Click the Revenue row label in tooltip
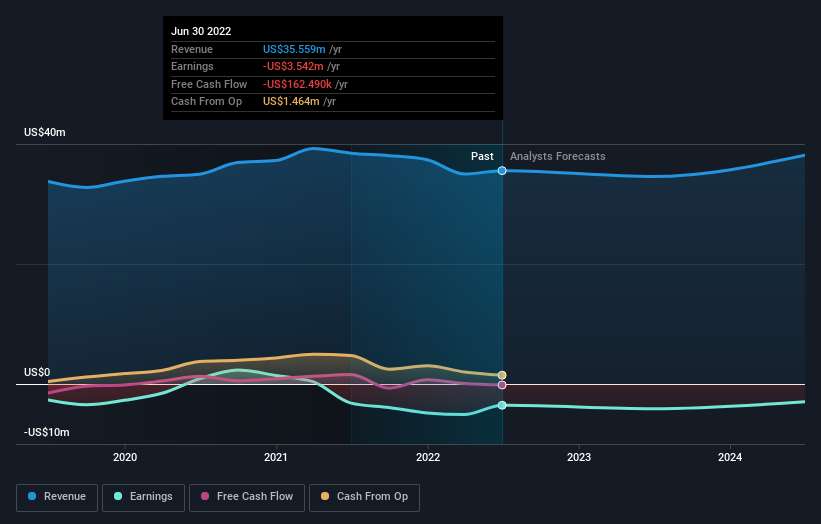This screenshot has height=524, width=821. (192, 49)
